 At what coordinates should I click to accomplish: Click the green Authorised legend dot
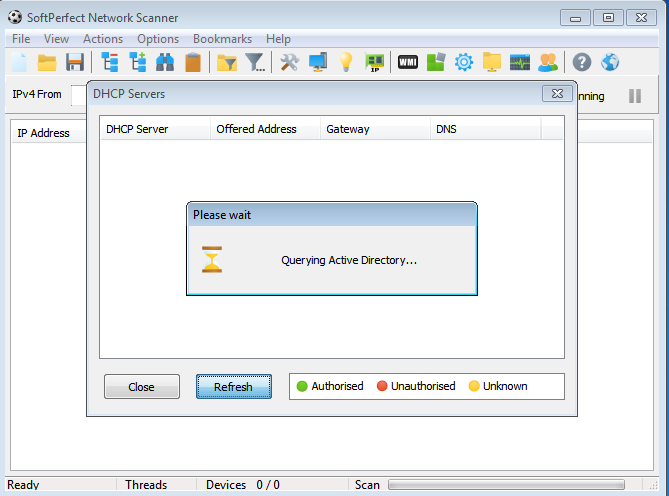click(302, 386)
